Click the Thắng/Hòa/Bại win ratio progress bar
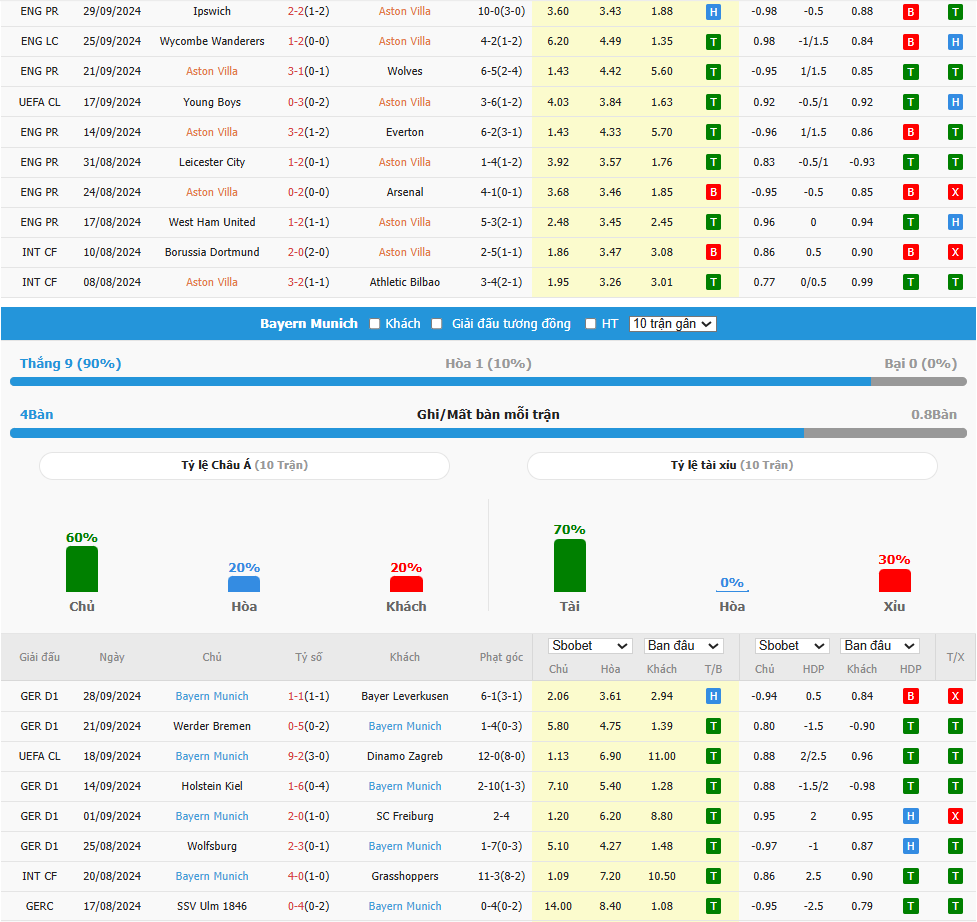Image resolution: width=977 pixels, height=922 pixels. pyautogui.click(x=488, y=382)
